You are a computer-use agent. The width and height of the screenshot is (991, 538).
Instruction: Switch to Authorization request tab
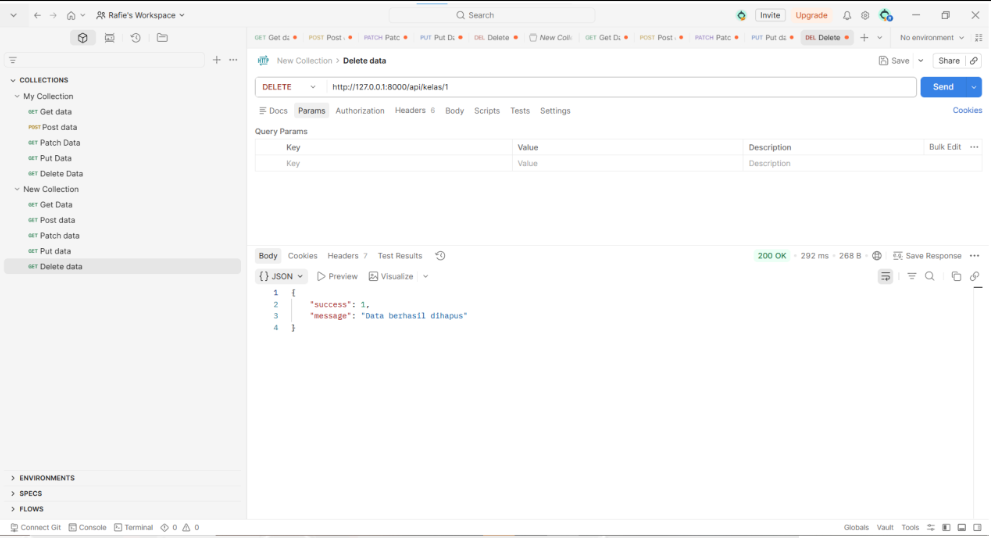(x=360, y=111)
